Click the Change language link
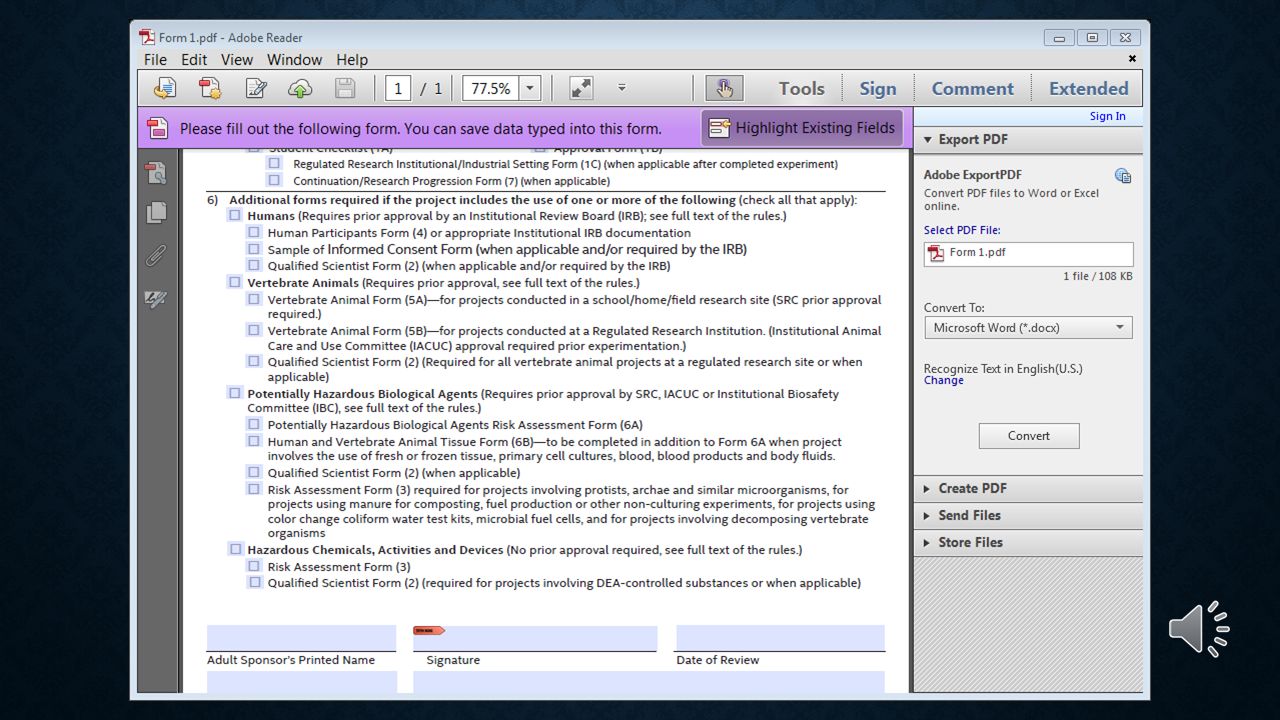The width and height of the screenshot is (1280, 720). tap(944, 380)
